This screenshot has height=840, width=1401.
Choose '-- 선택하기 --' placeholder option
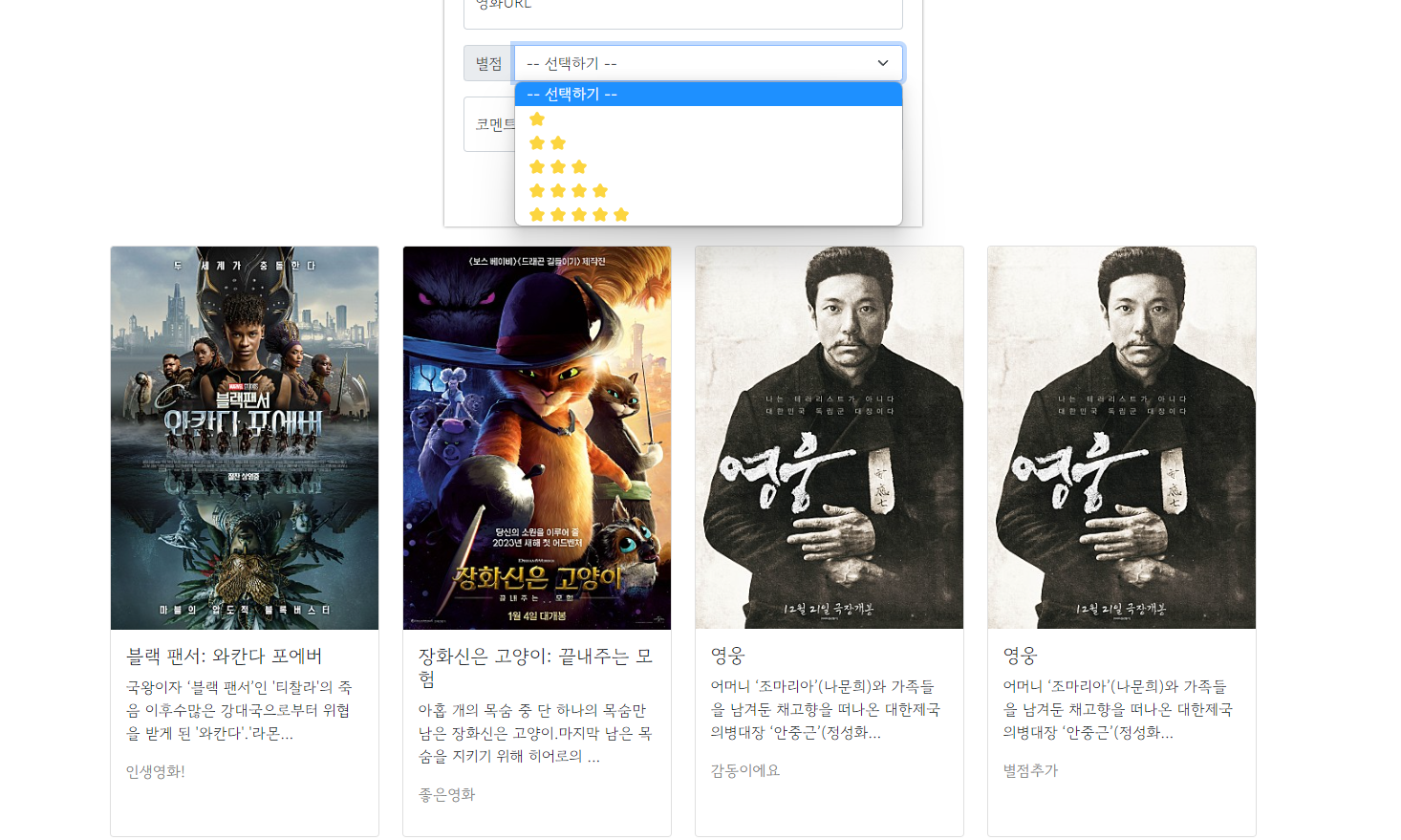[x=708, y=94]
